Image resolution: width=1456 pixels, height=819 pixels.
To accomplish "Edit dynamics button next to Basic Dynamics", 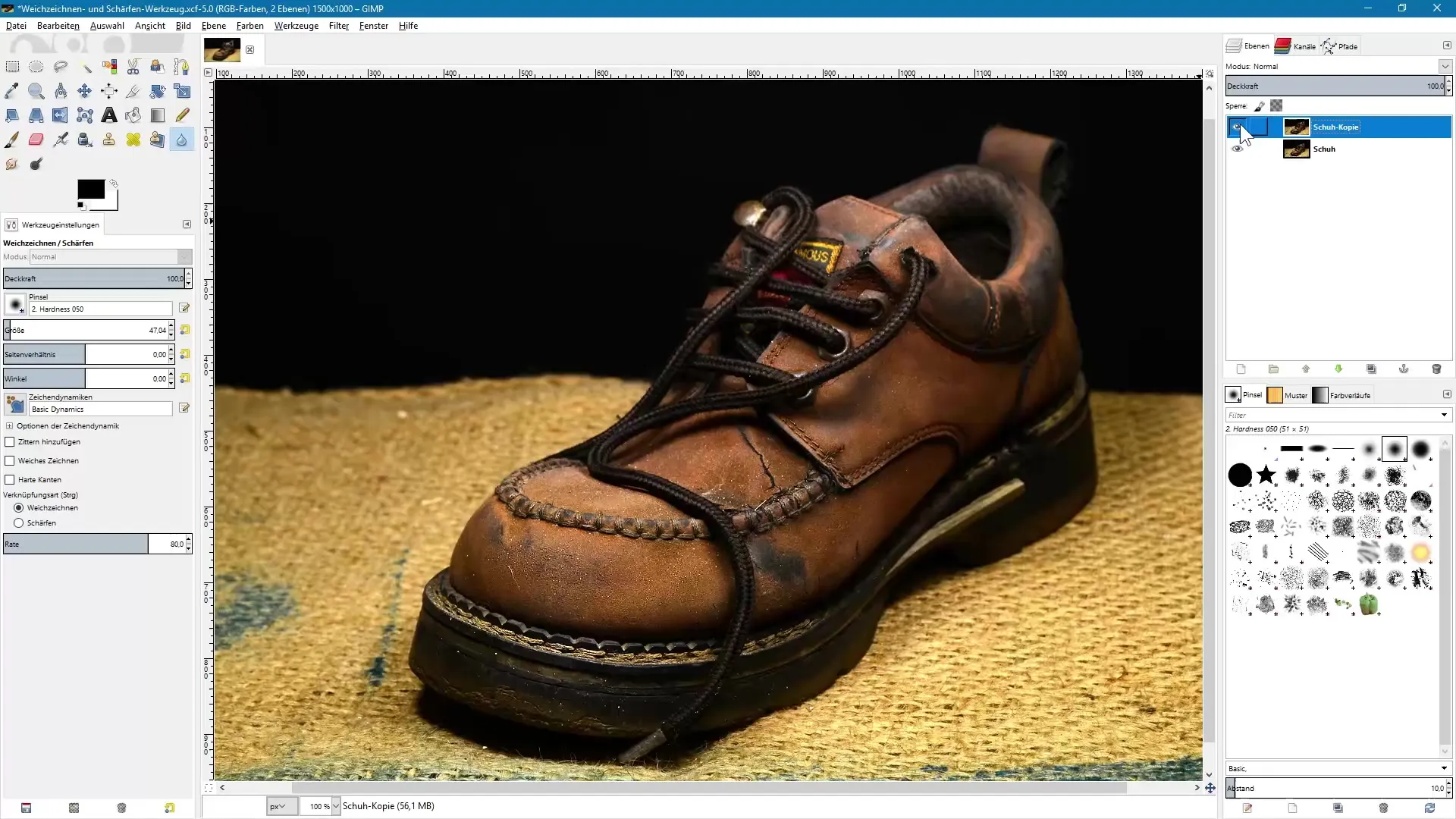I will click(x=184, y=408).
